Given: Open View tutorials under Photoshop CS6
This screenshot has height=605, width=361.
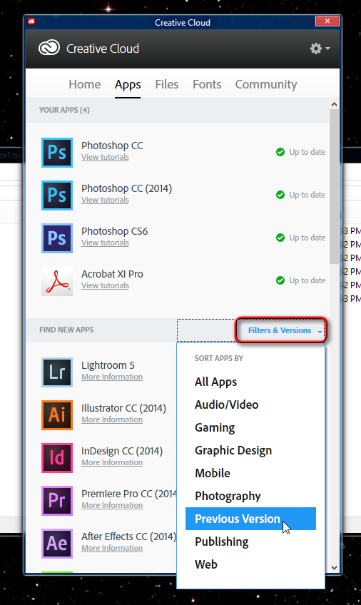Looking at the screenshot, I should (105, 243).
